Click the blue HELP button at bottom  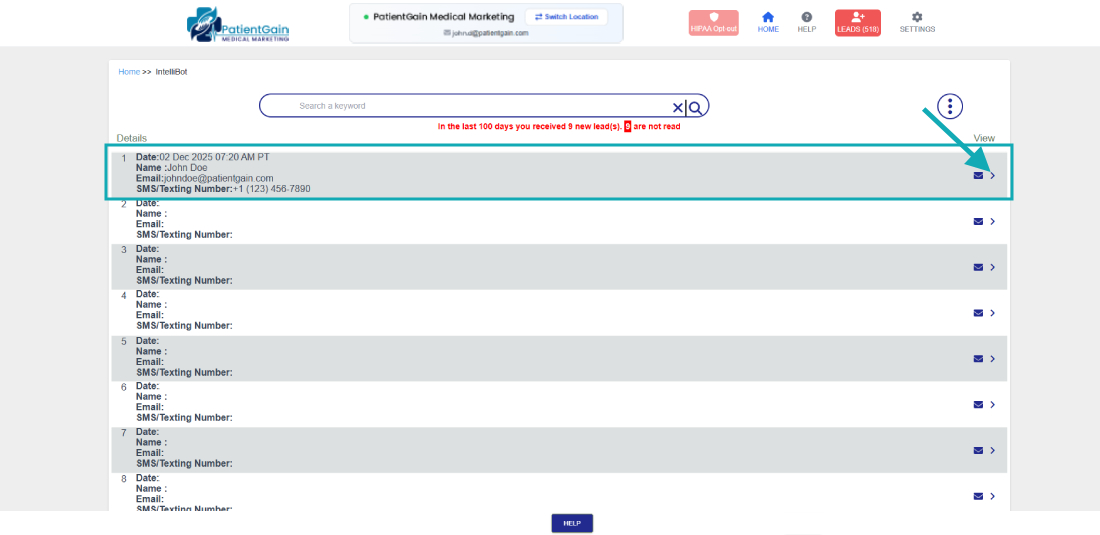click(x=572, y=523)
